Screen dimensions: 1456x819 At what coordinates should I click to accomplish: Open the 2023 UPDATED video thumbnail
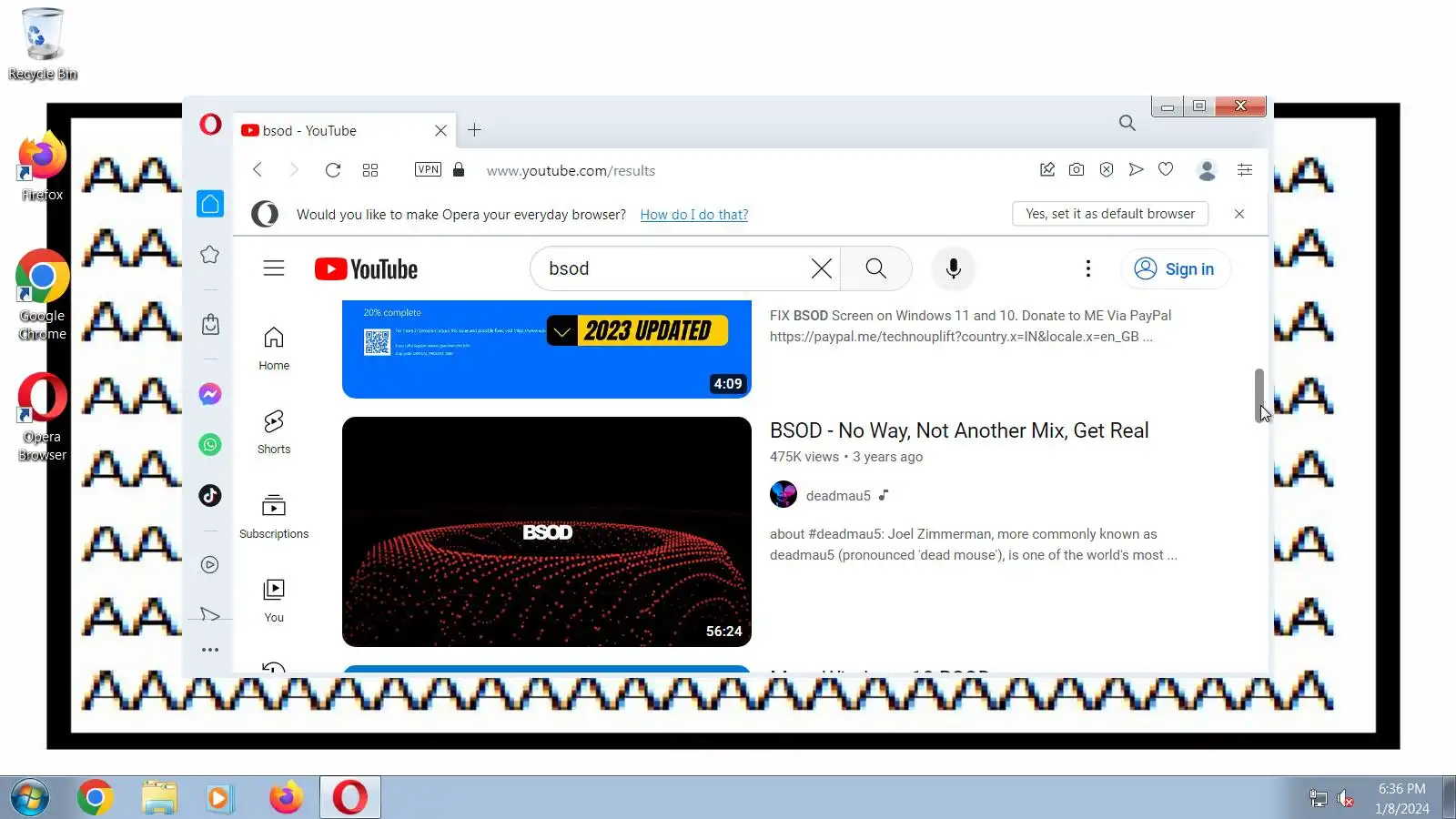(x=547, y=349)
